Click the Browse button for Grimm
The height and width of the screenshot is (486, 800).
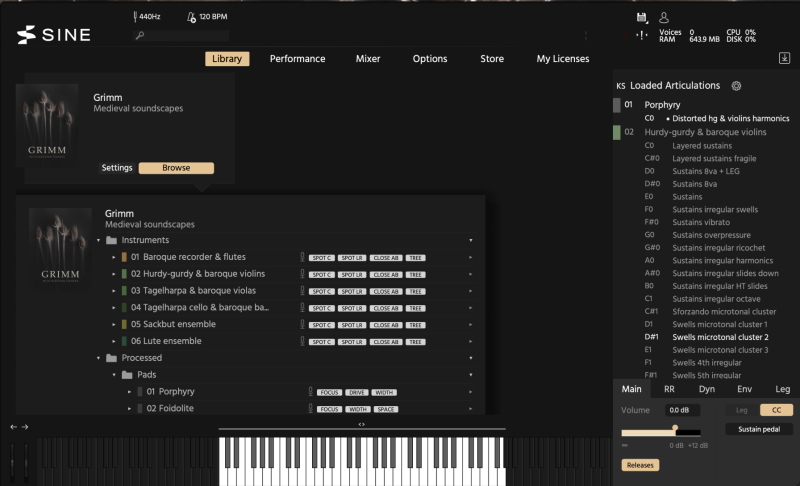176,168
